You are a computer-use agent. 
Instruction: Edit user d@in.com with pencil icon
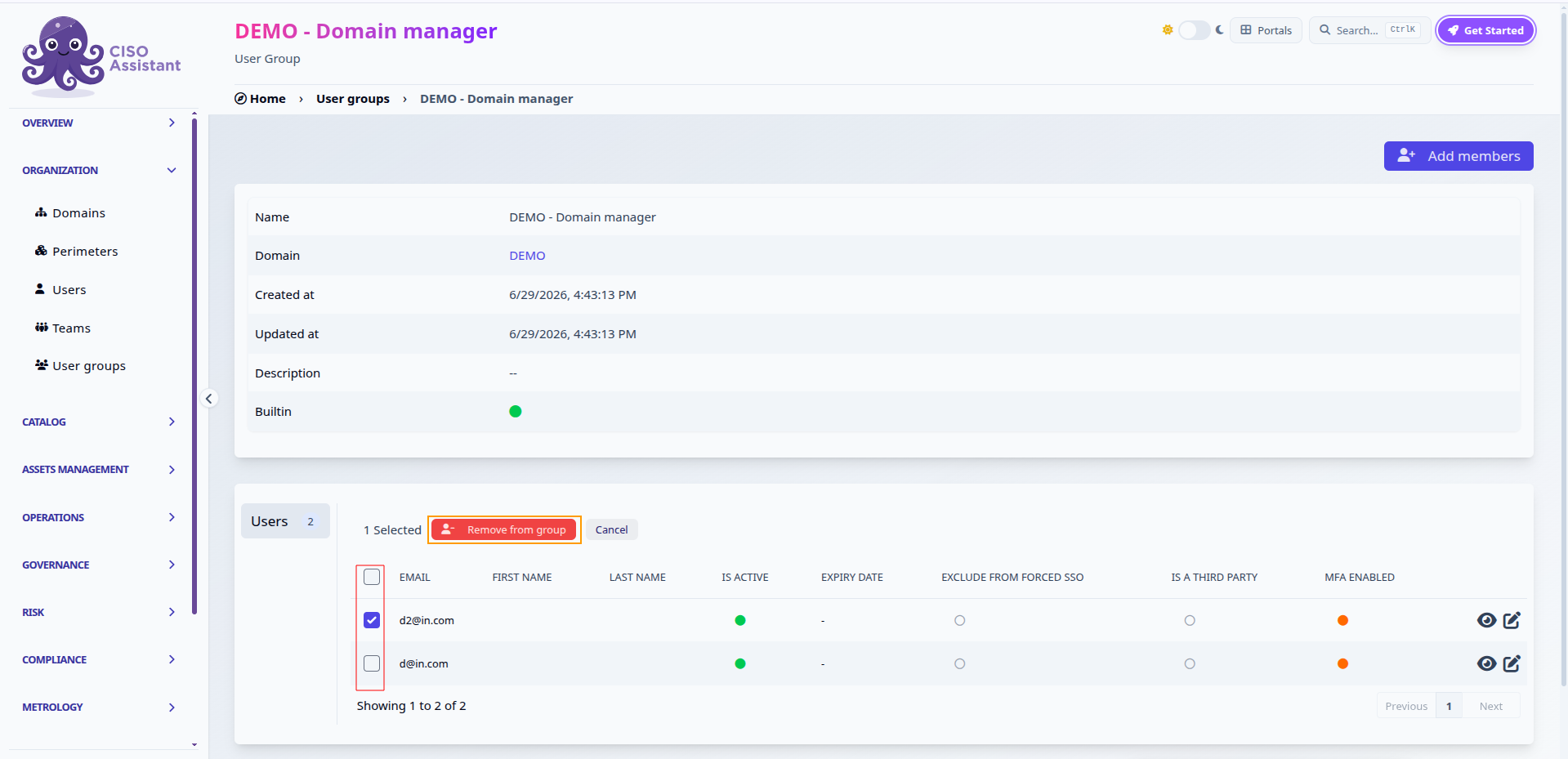coord(1512,663)
